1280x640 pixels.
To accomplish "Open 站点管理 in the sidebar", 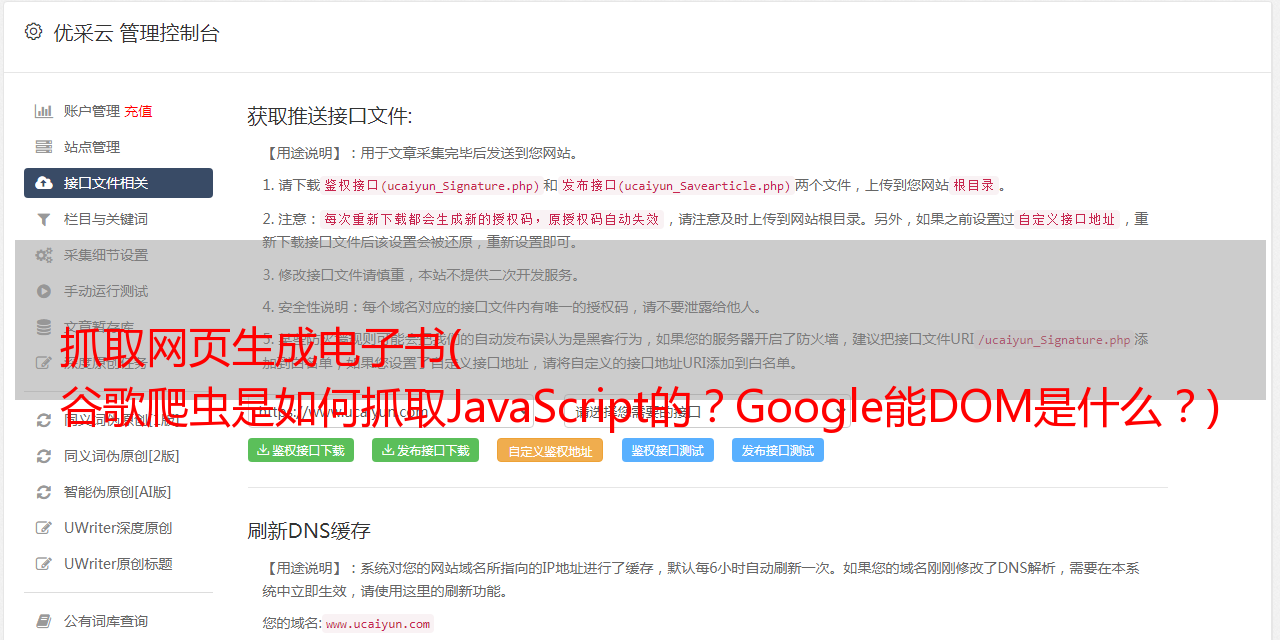I will (118, 147).
